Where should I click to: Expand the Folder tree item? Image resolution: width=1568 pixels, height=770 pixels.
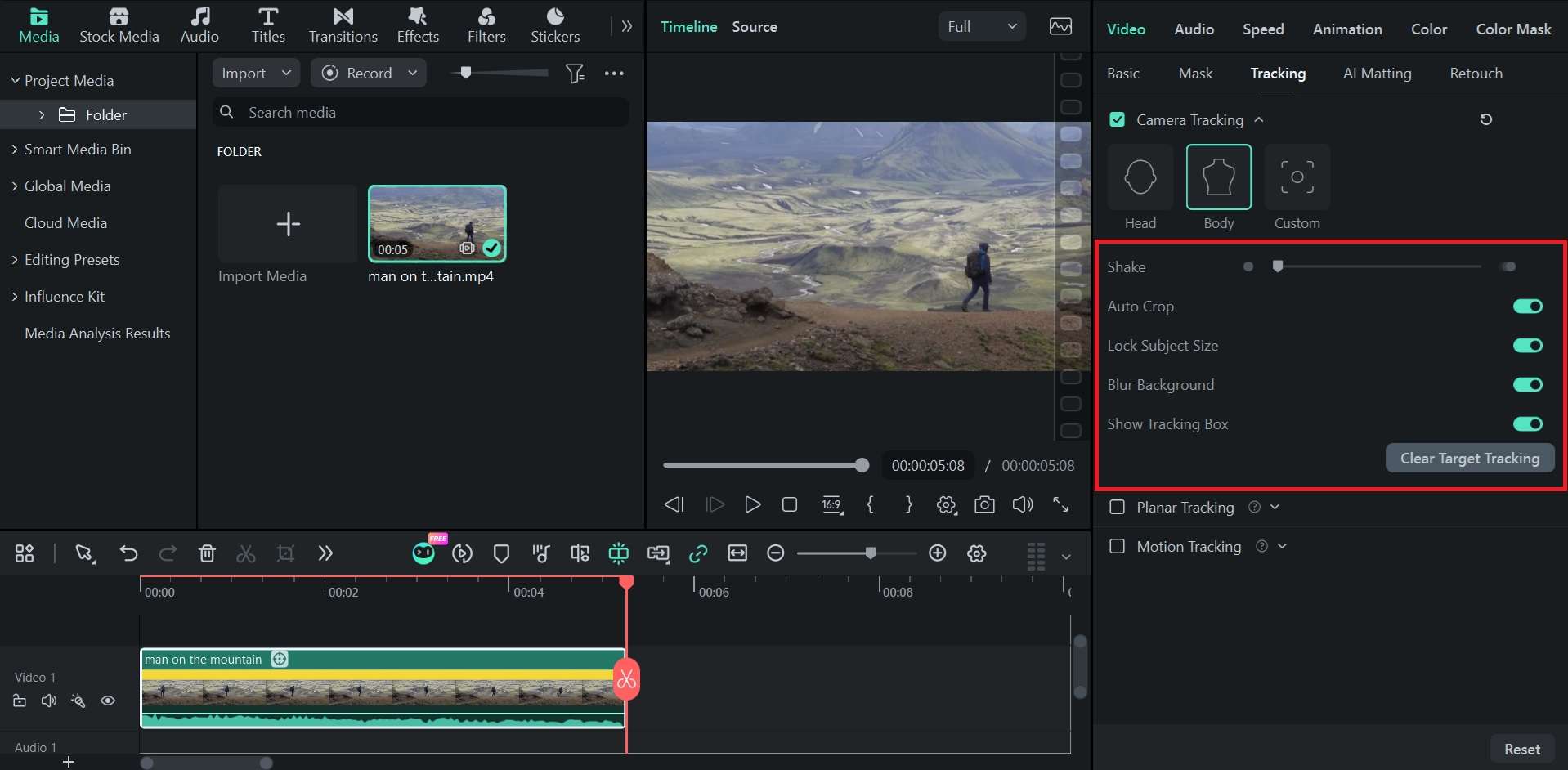41,114
